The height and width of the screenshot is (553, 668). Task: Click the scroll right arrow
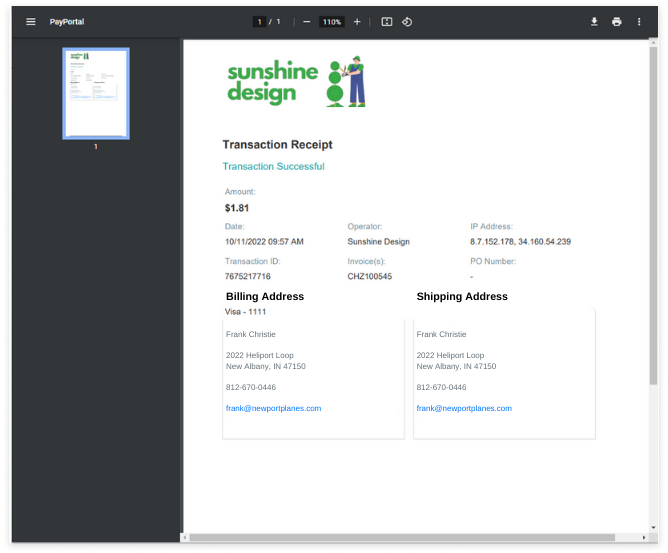click(644, 538)
